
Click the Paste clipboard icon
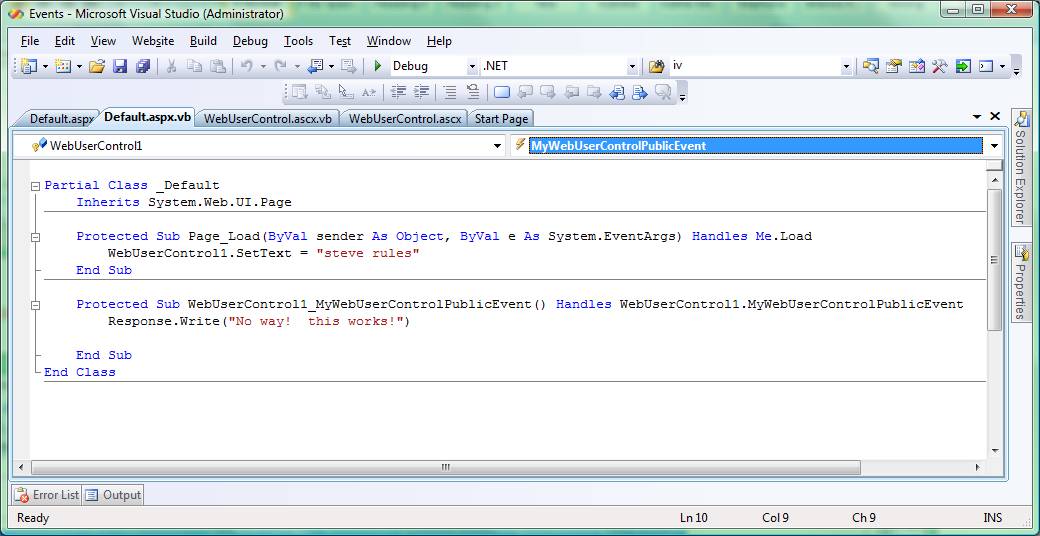click(x=217, y=66)
